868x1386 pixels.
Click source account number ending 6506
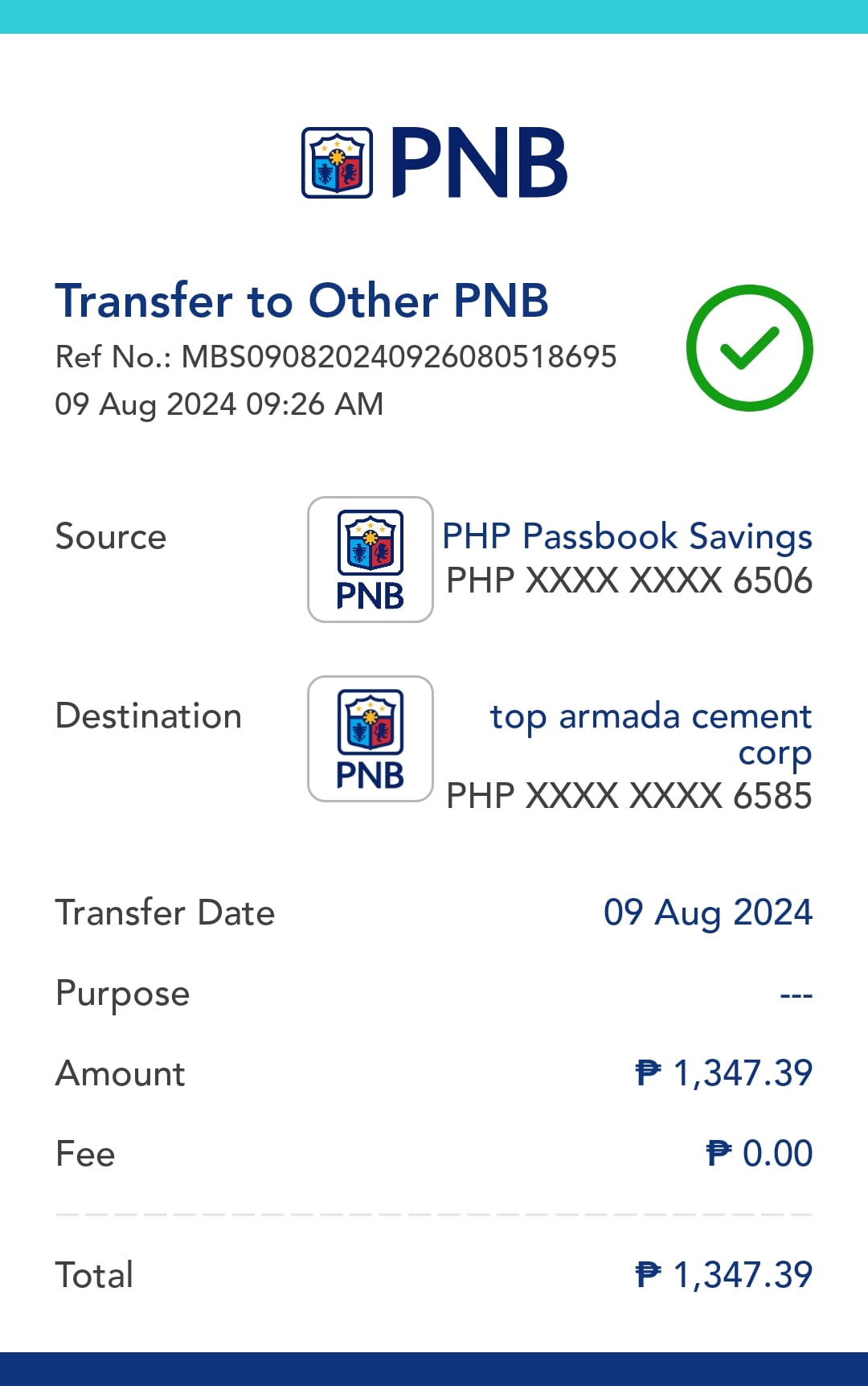coord(628,580)
